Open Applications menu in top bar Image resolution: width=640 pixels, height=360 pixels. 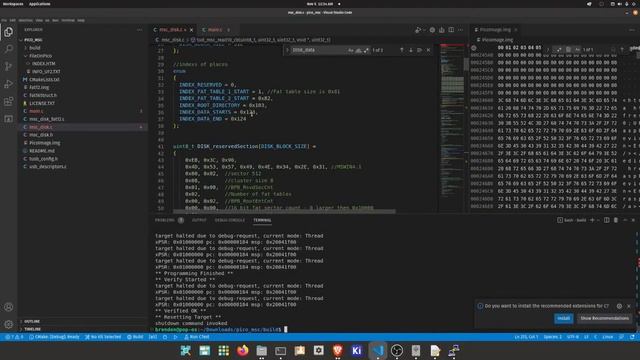(x=40, y=4)
